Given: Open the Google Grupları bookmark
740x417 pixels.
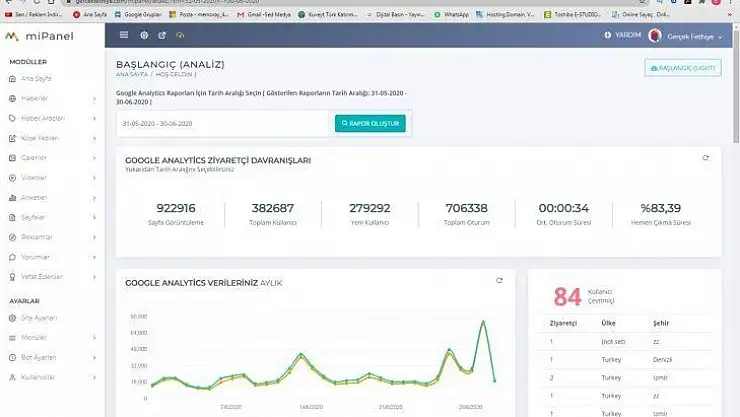Looking at the screenshot, I should tap(138, 15).
